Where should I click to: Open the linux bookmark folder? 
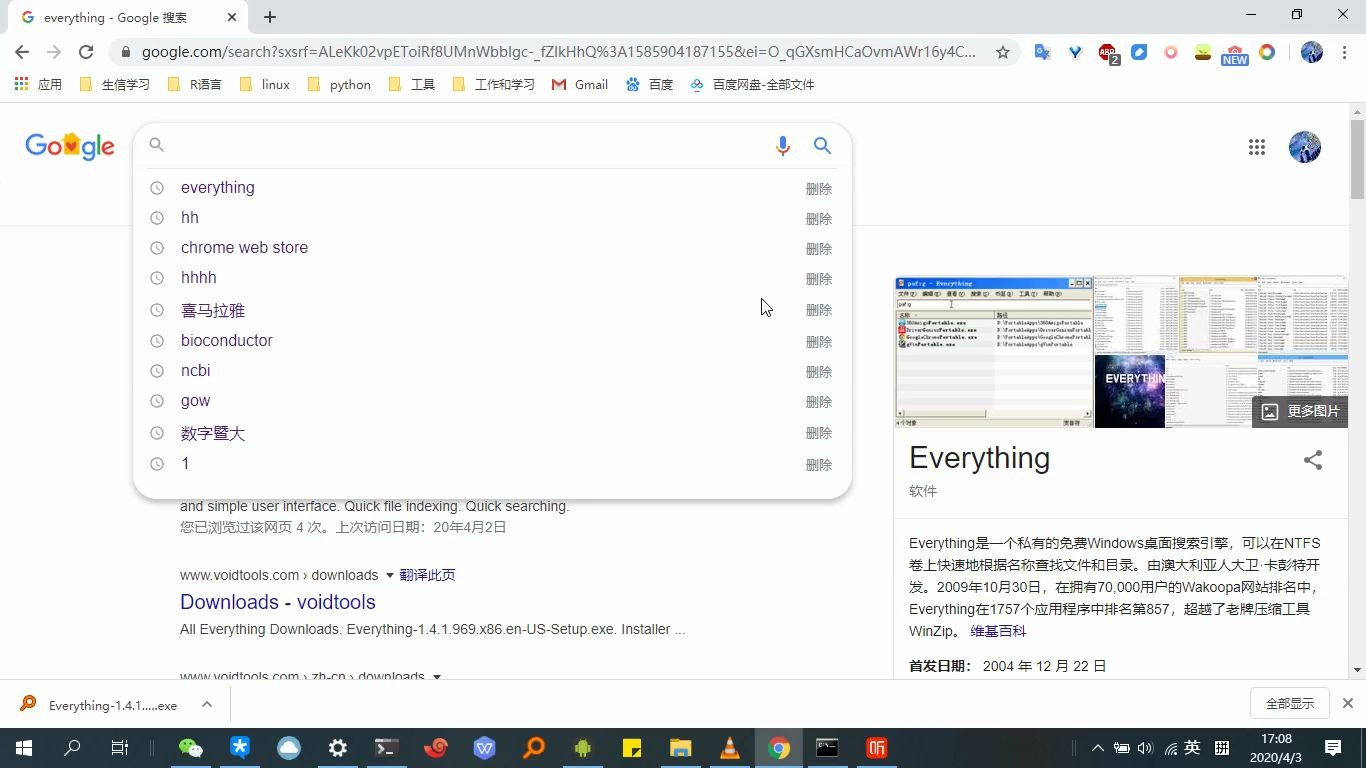265,85
